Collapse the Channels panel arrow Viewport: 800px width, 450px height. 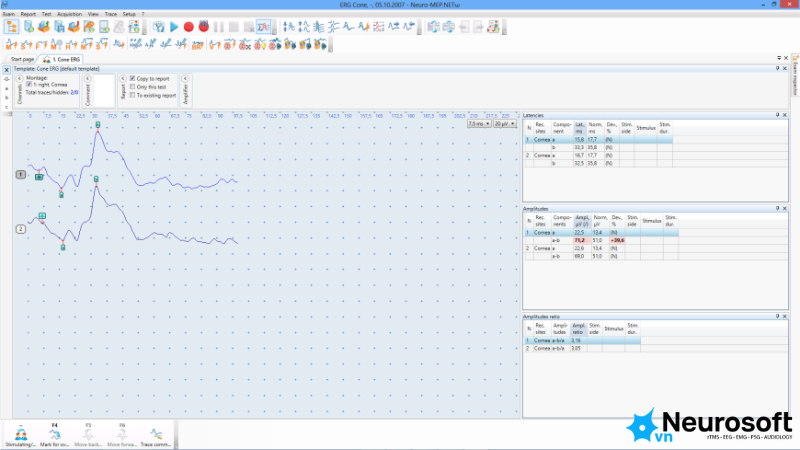click(20, 79)
